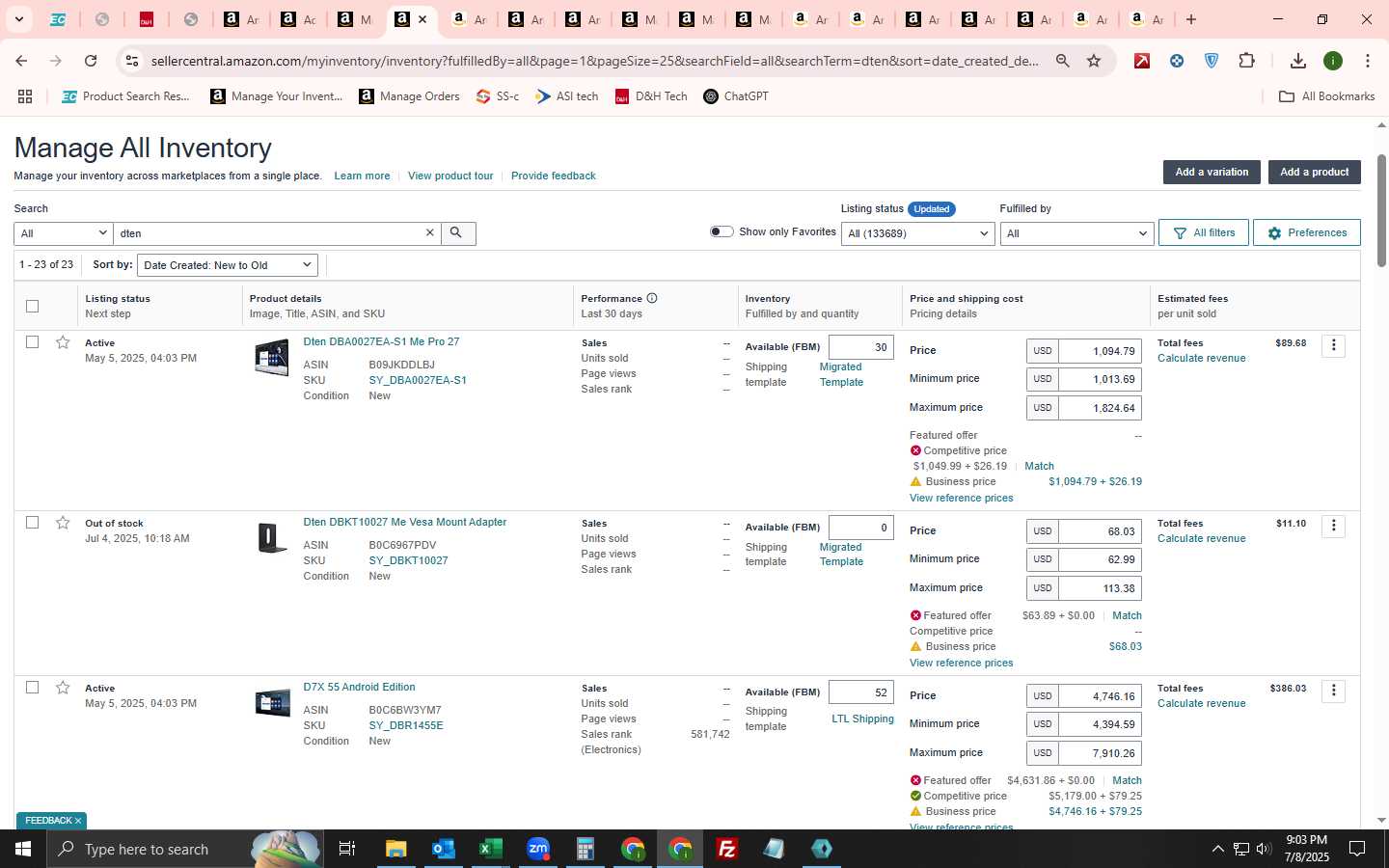Viewport: 1389px width, 868px height.
Task: Click Match next to $1,049.99 competitive price
Action: (x=1039, y=466)
